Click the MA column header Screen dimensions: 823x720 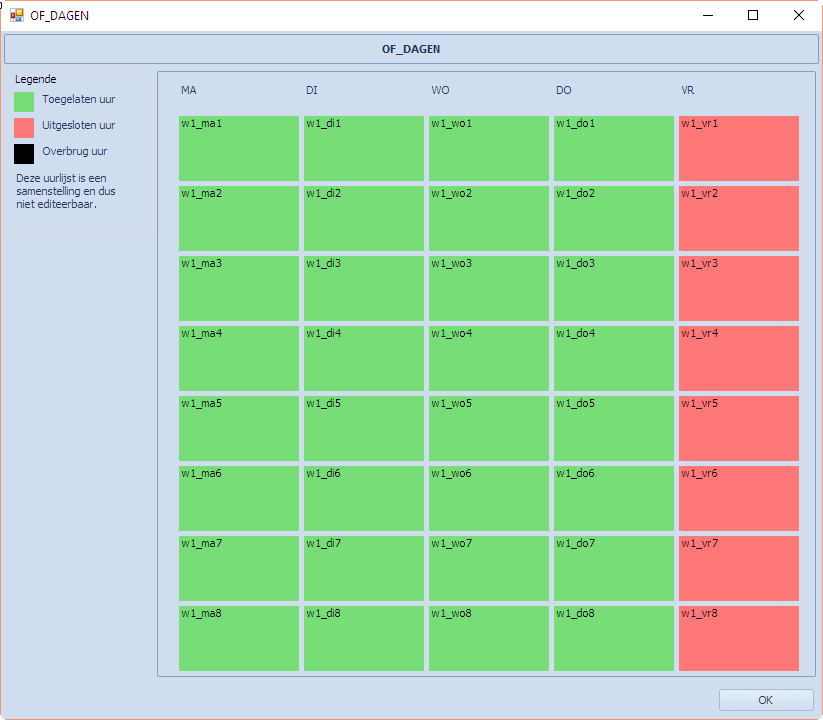[188, 90]
